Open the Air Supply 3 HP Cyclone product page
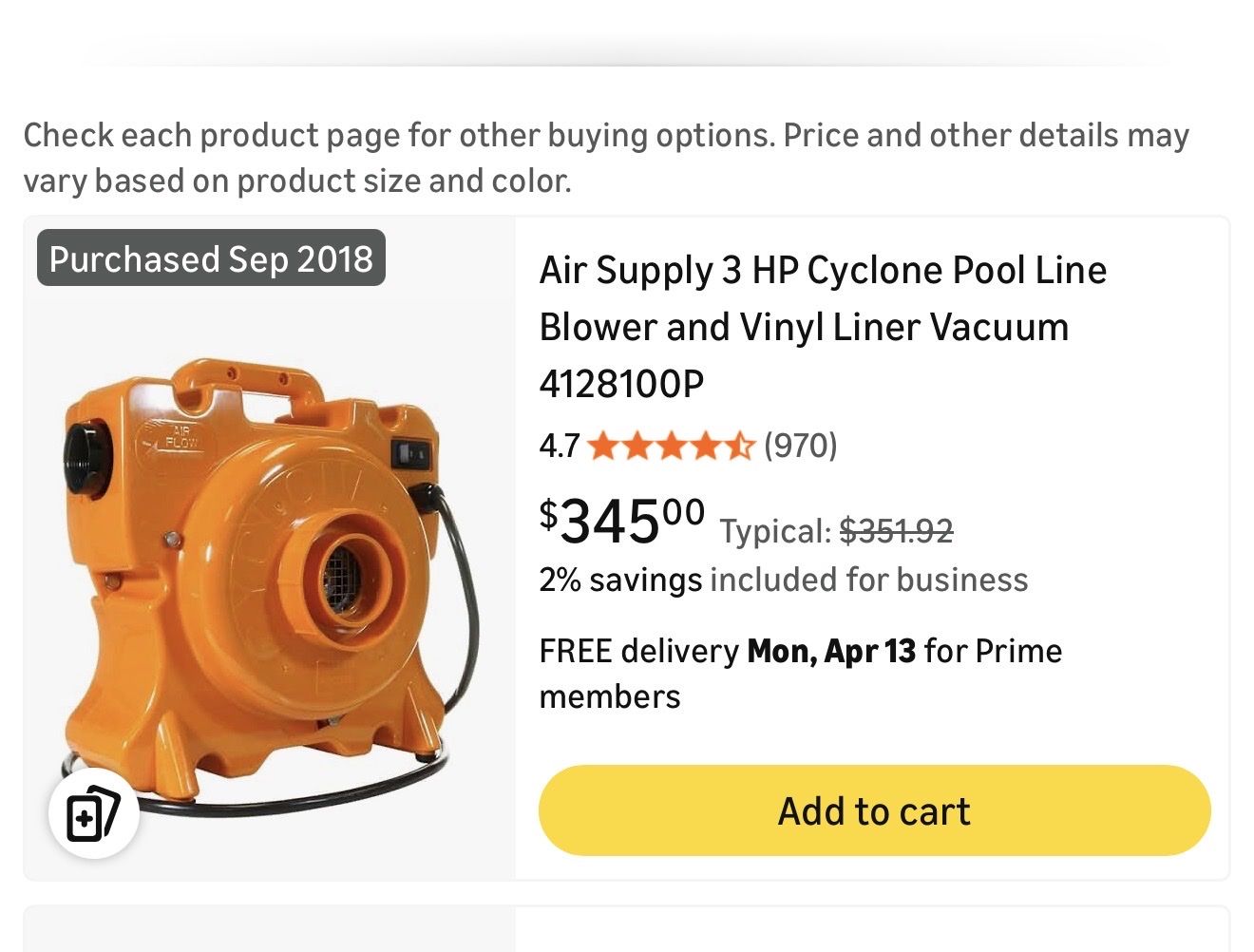Screen dimensions: 1254x952 point(823,326)
